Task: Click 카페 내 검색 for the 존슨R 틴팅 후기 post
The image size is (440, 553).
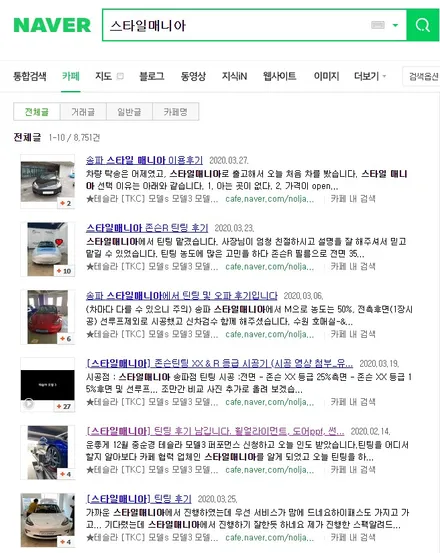Action: coord(353,267)
